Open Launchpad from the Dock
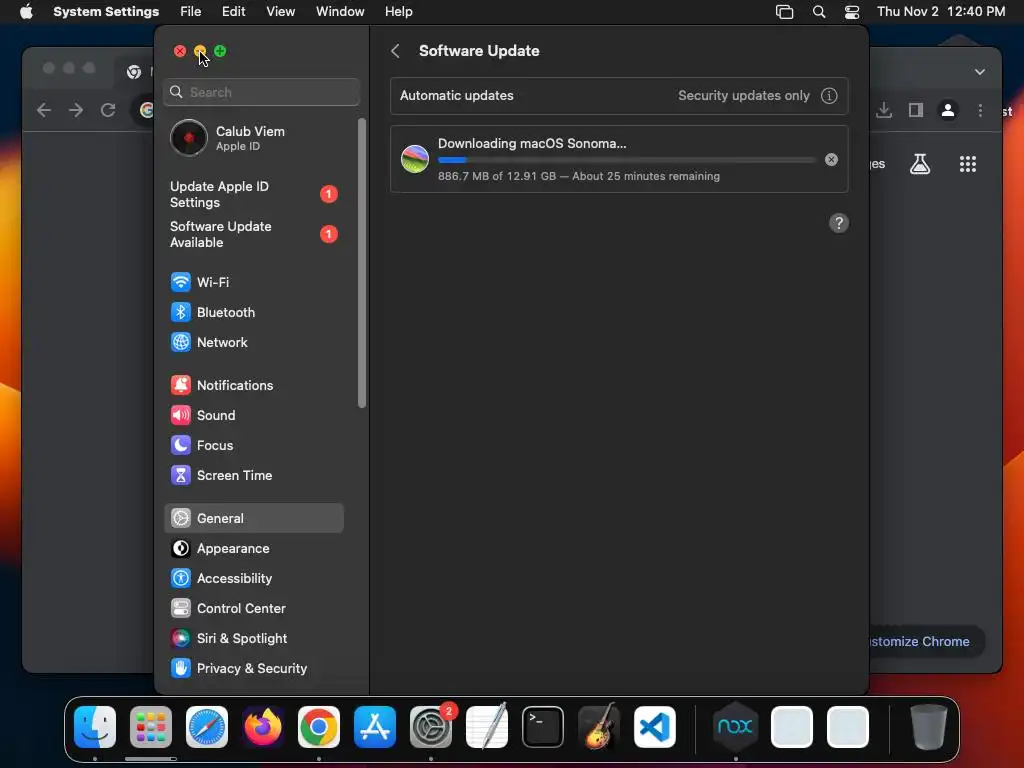The image size is (1024, 768). [151, 727]
